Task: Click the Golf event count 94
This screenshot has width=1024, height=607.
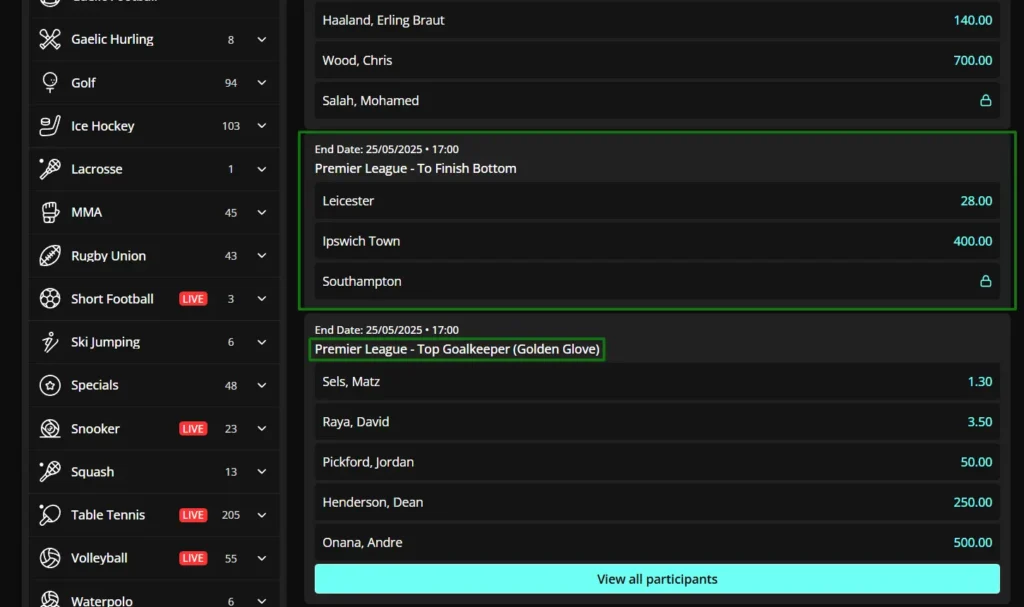Action: 231,83
